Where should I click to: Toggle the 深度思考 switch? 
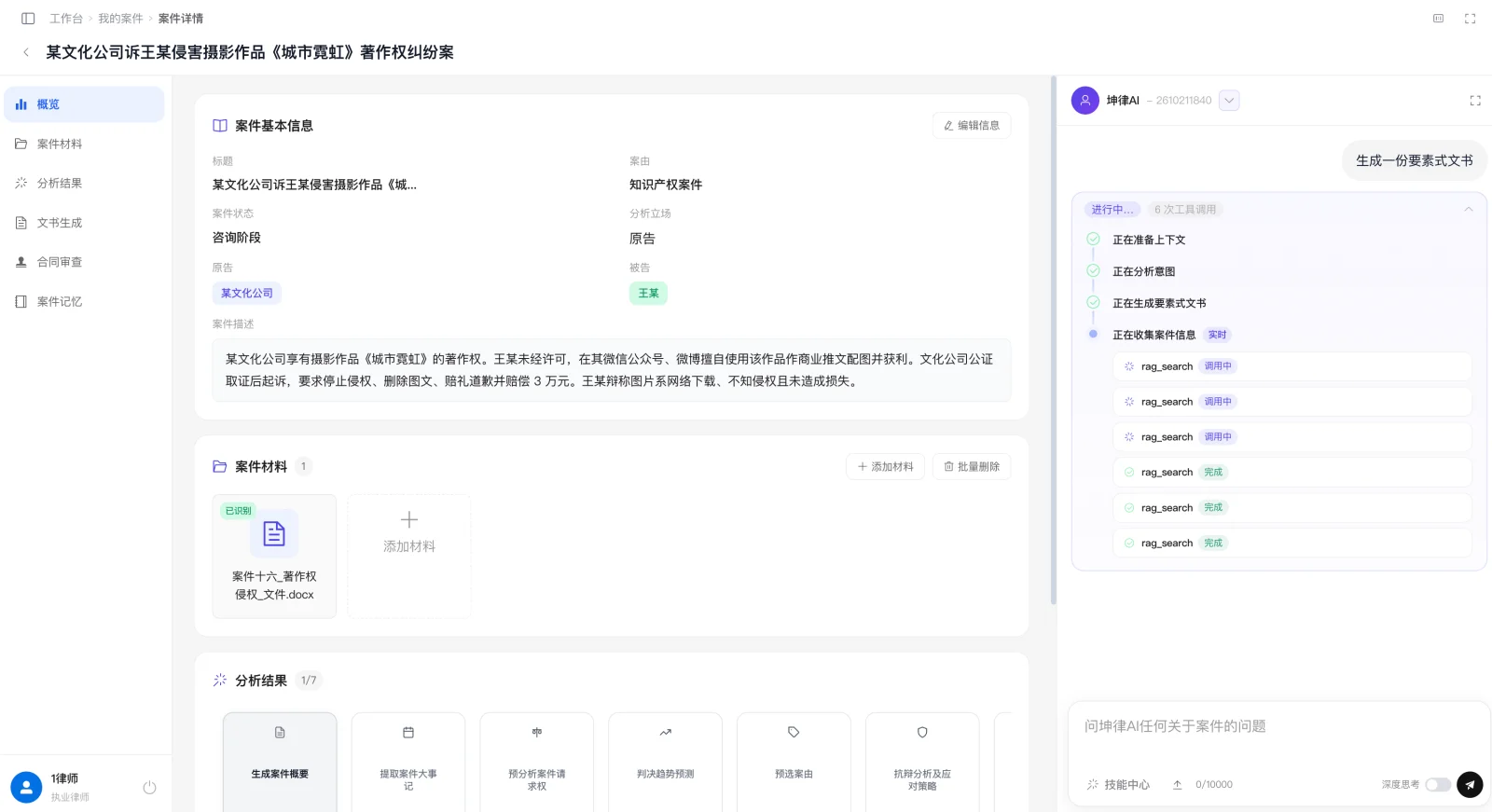click(x=1438, y=785)
